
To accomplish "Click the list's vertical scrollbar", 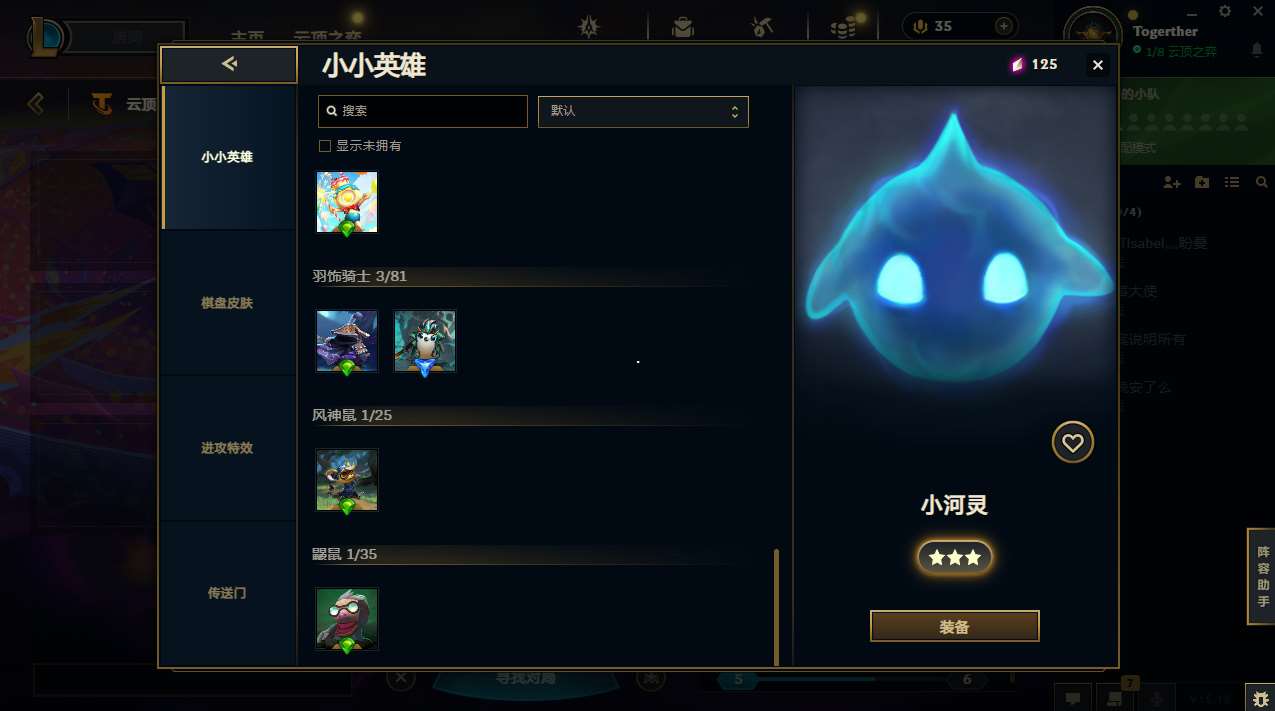I will point(776,607).
